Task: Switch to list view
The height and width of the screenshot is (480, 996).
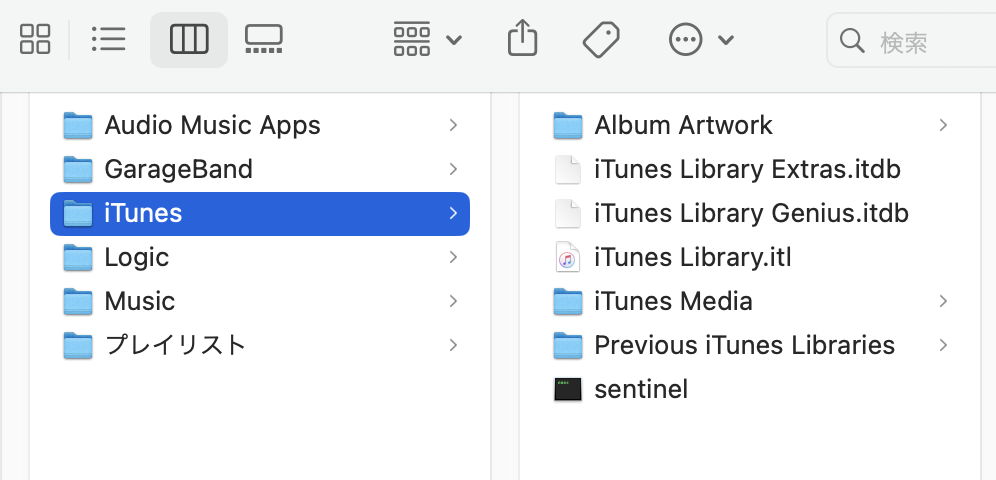Action: pyautogui.click(x=108, y=39)
